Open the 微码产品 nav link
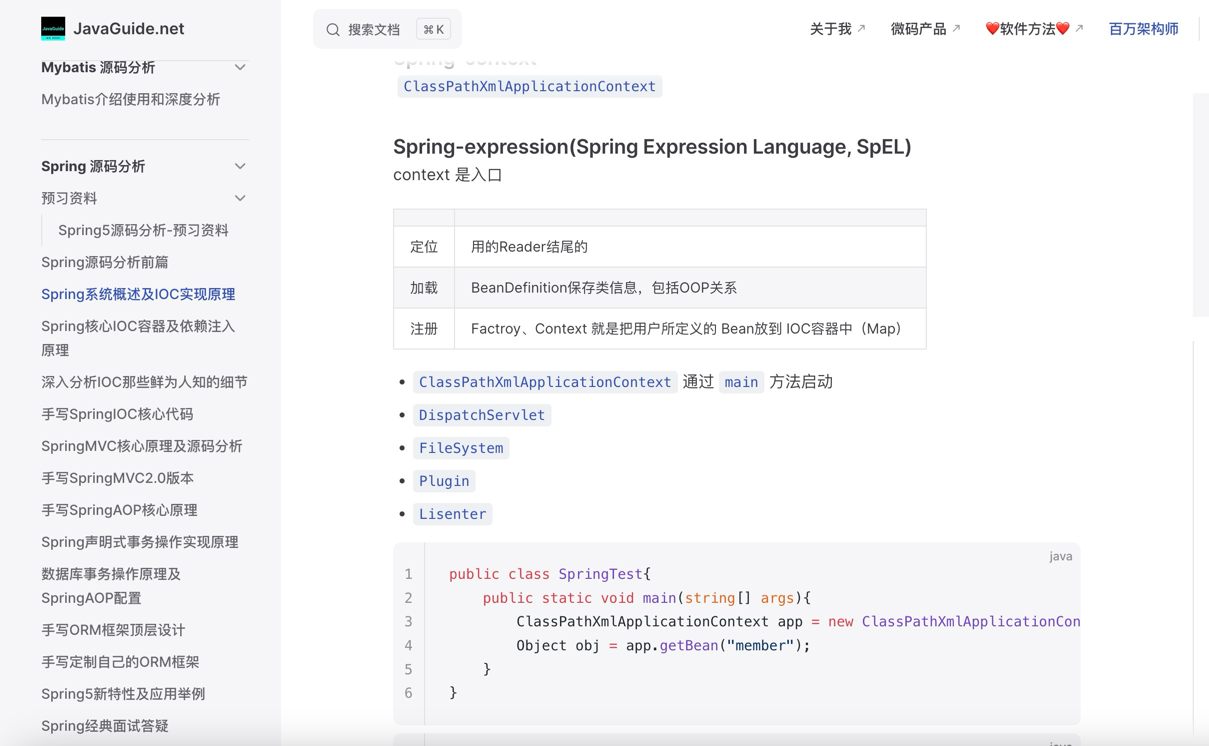 click(925, 29)
